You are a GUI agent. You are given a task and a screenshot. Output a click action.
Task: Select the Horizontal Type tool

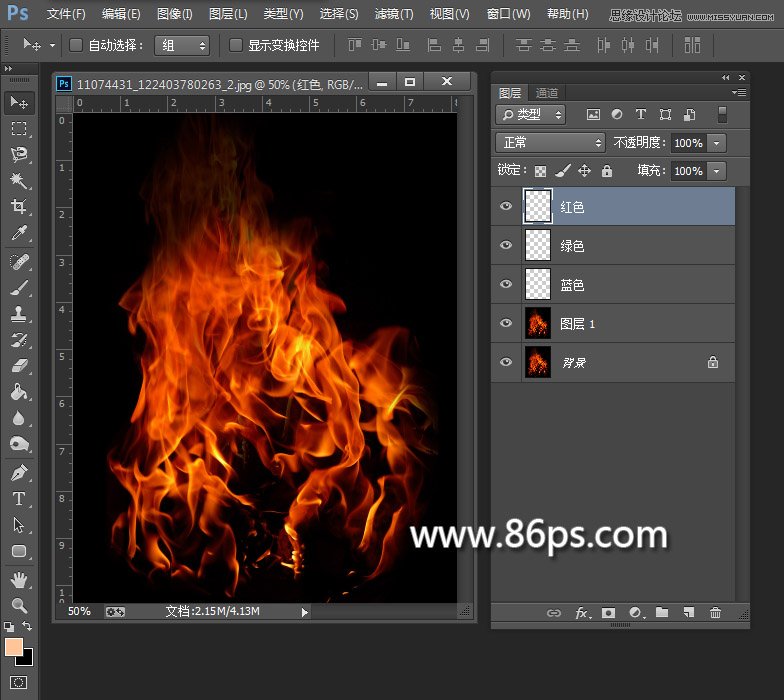(x=19, y=499)
